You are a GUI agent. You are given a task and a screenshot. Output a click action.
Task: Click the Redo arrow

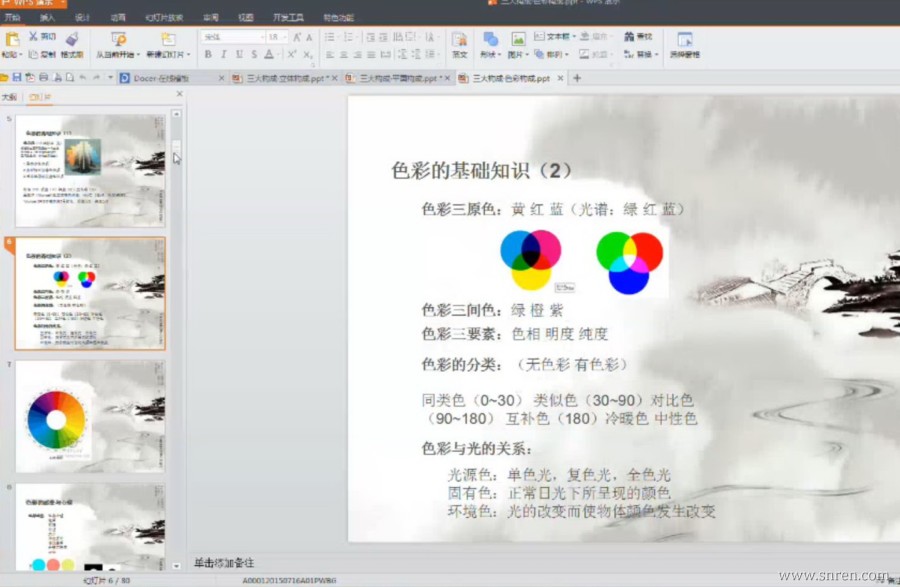96,77
